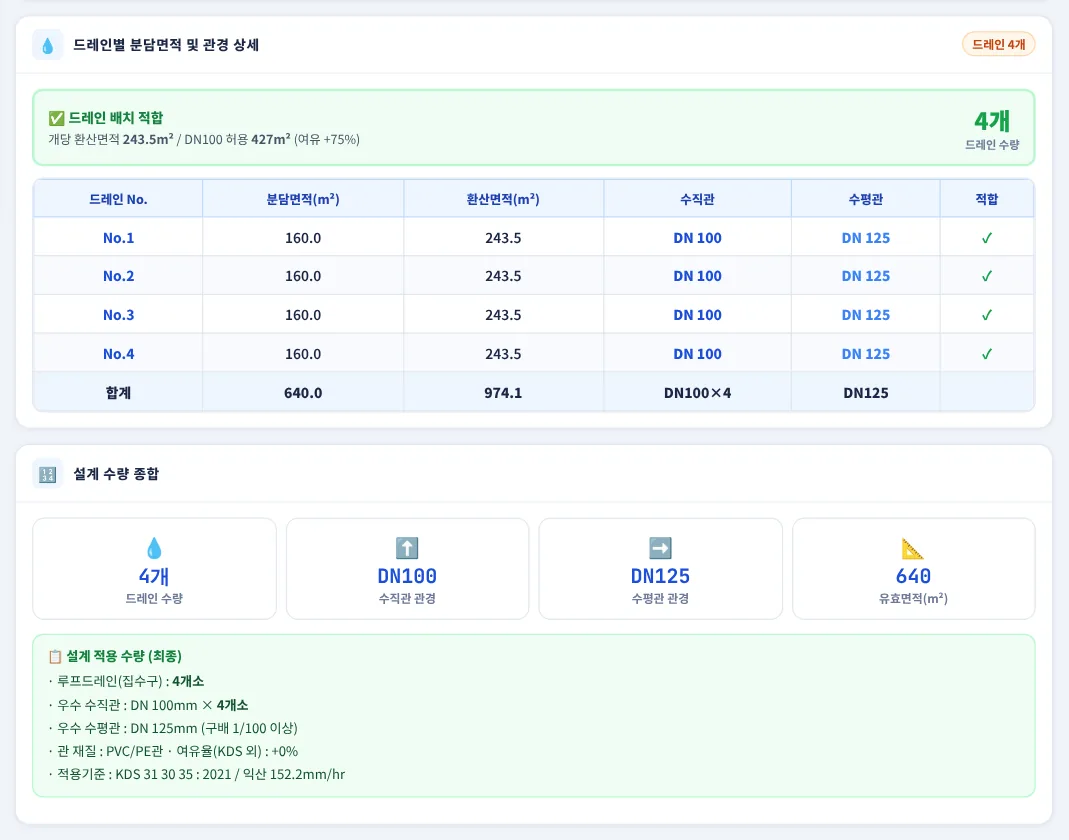Image resolution: width=1069 pixels, height=840 pixels.
Task: Click the 640.0 total in the 합계 row
Action: point(303,393)
